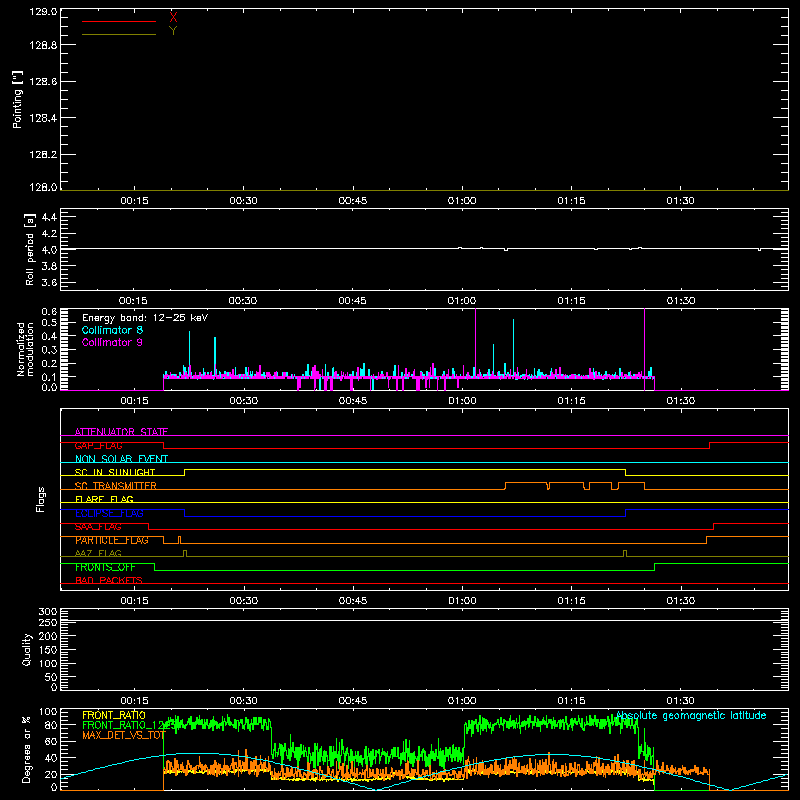800x800 pixels.
Task: Click the Normalized modulation axis title
Action: click(25, 349)
